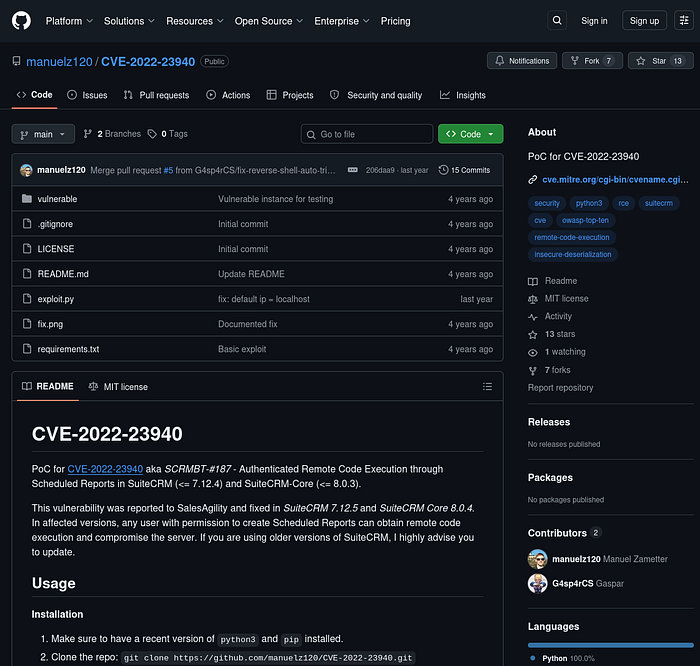Screen dimensions: 700x666
Task: Click the Python language bar
Action: (610, 645)
